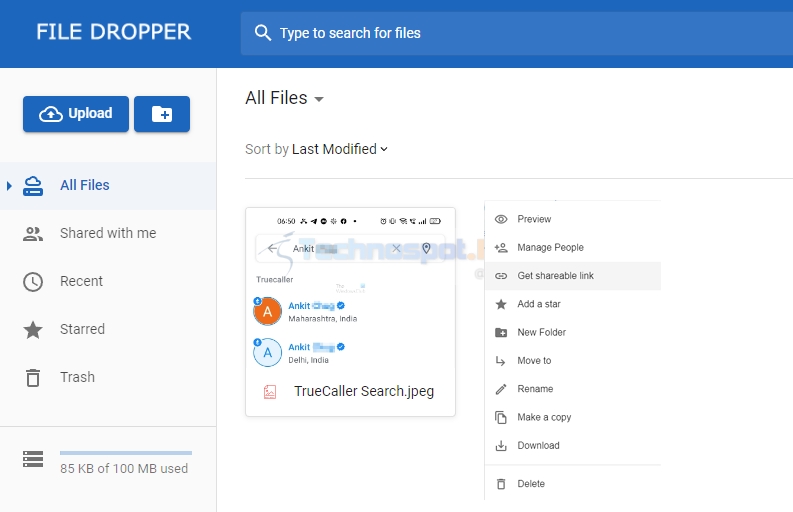Click the Download arrow icon
This screenshot has width=793, height=512.
point(501,446)
